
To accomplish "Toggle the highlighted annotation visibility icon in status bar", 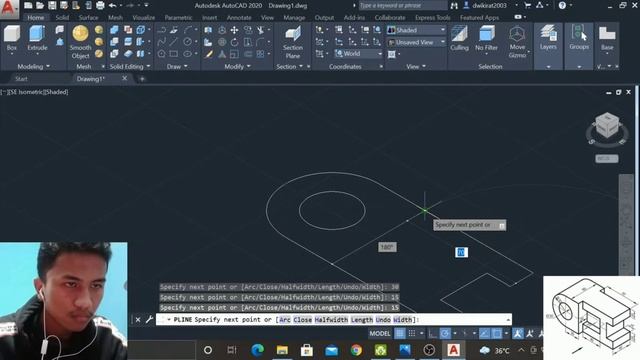I will 518,333.
